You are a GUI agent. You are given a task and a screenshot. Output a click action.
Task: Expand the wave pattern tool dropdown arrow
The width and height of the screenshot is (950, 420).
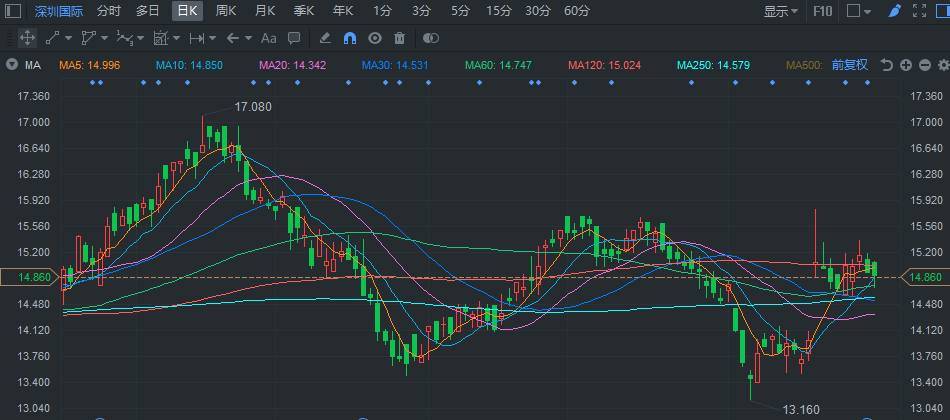tap(141, 38)
